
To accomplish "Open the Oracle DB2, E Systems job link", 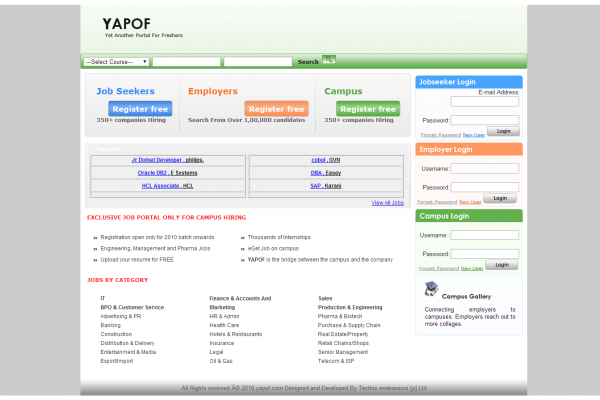I will point(168,173).
